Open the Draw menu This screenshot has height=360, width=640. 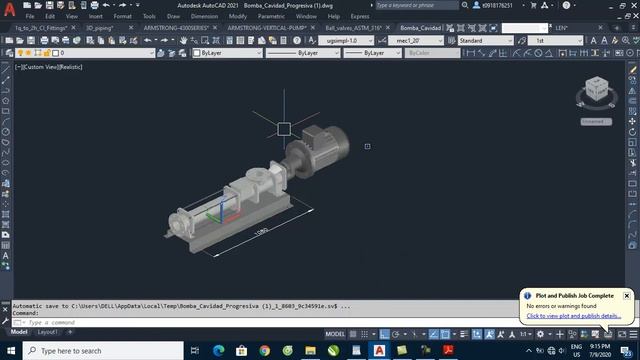tap(173, 16)
